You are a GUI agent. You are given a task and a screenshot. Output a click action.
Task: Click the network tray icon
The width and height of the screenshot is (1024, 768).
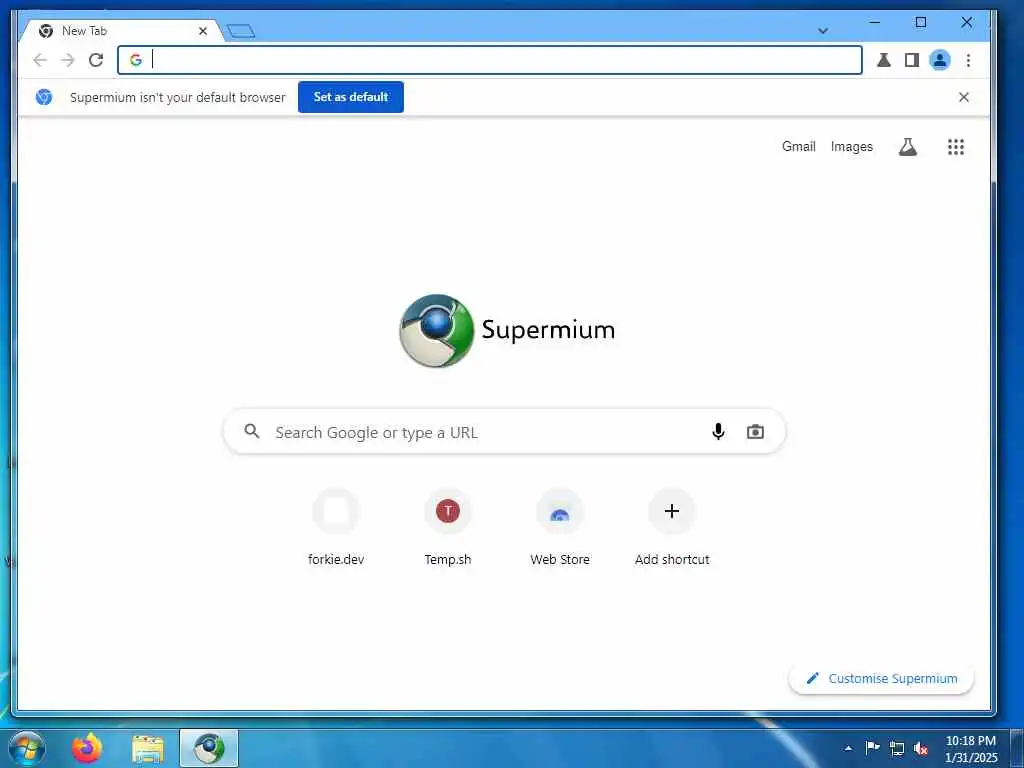897,748
